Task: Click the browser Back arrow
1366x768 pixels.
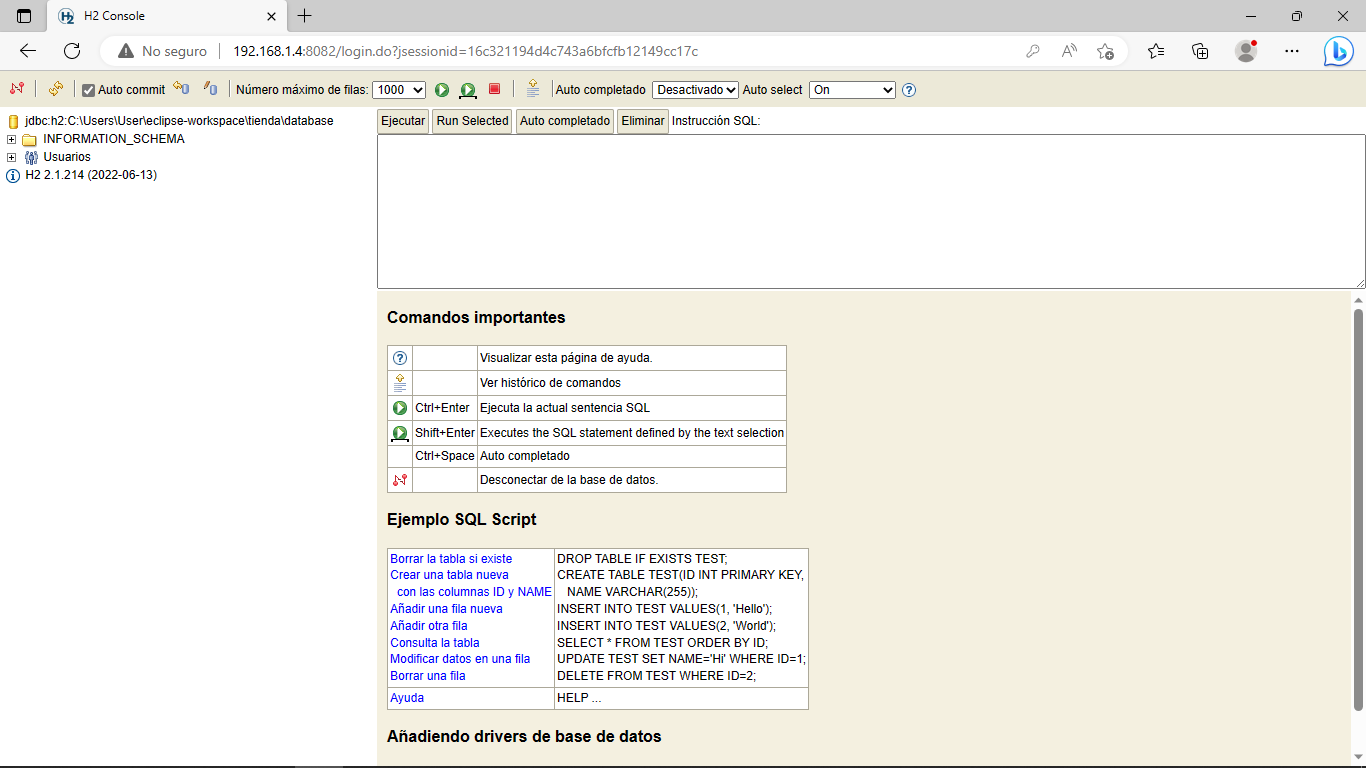Action: tap(28, 51)
